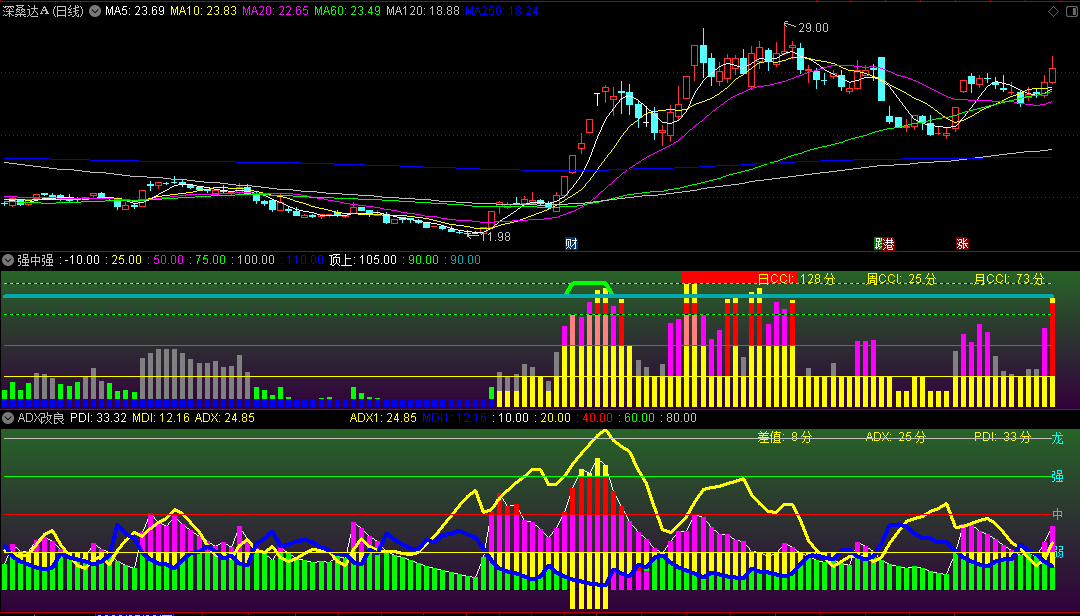Expand the 强中强 indicator dropdown arrow
The image size is (1080, 616).
8,260
